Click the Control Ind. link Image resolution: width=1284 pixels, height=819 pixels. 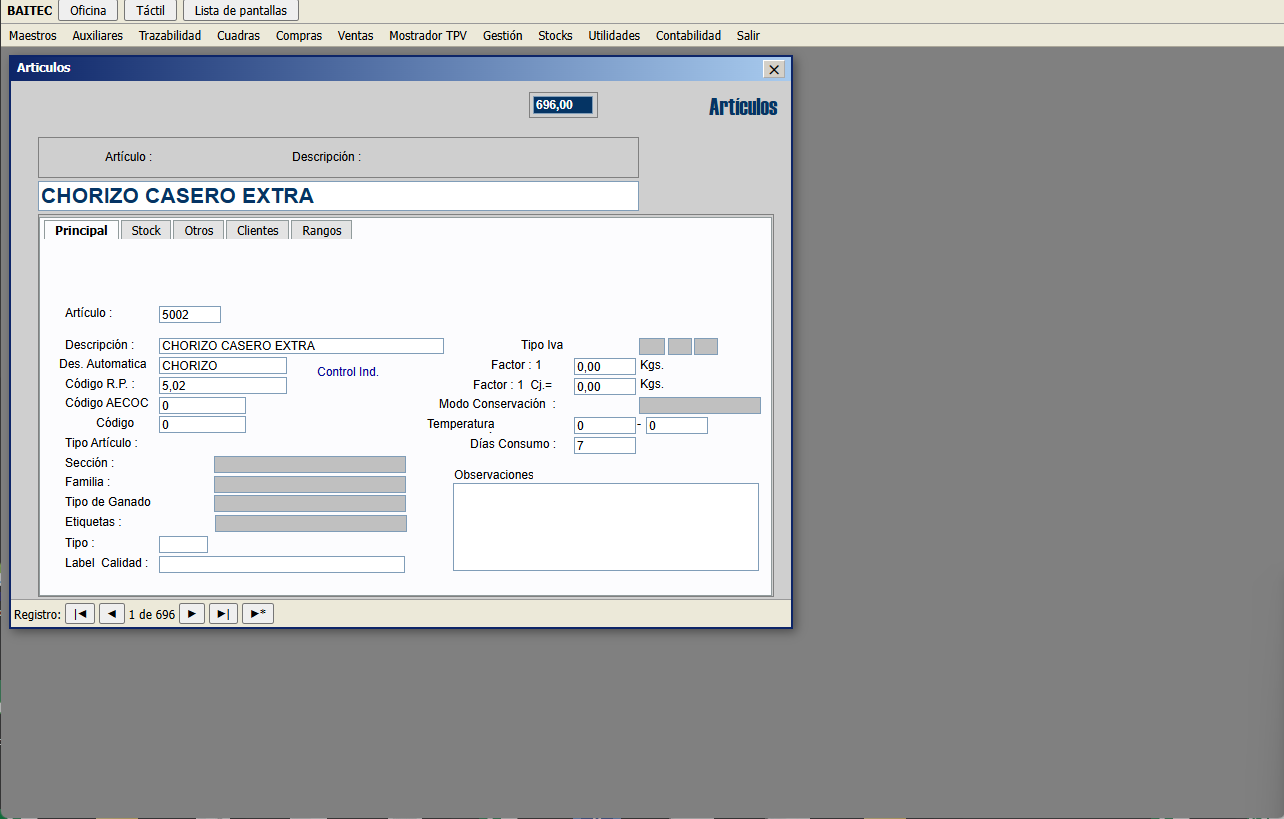coord(348,372)
